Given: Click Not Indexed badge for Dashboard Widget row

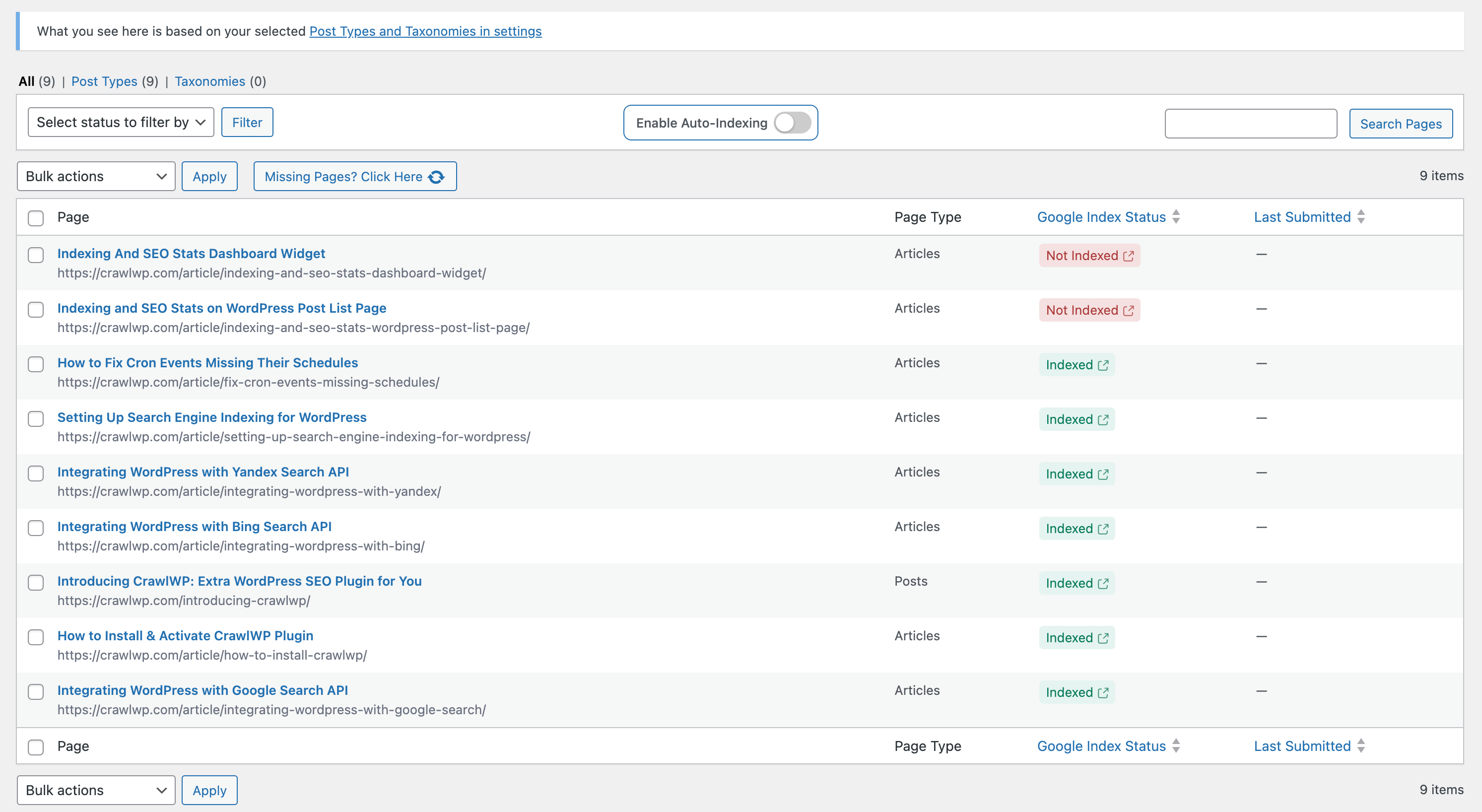Looking at the screenshot, I should point(1089,256).
